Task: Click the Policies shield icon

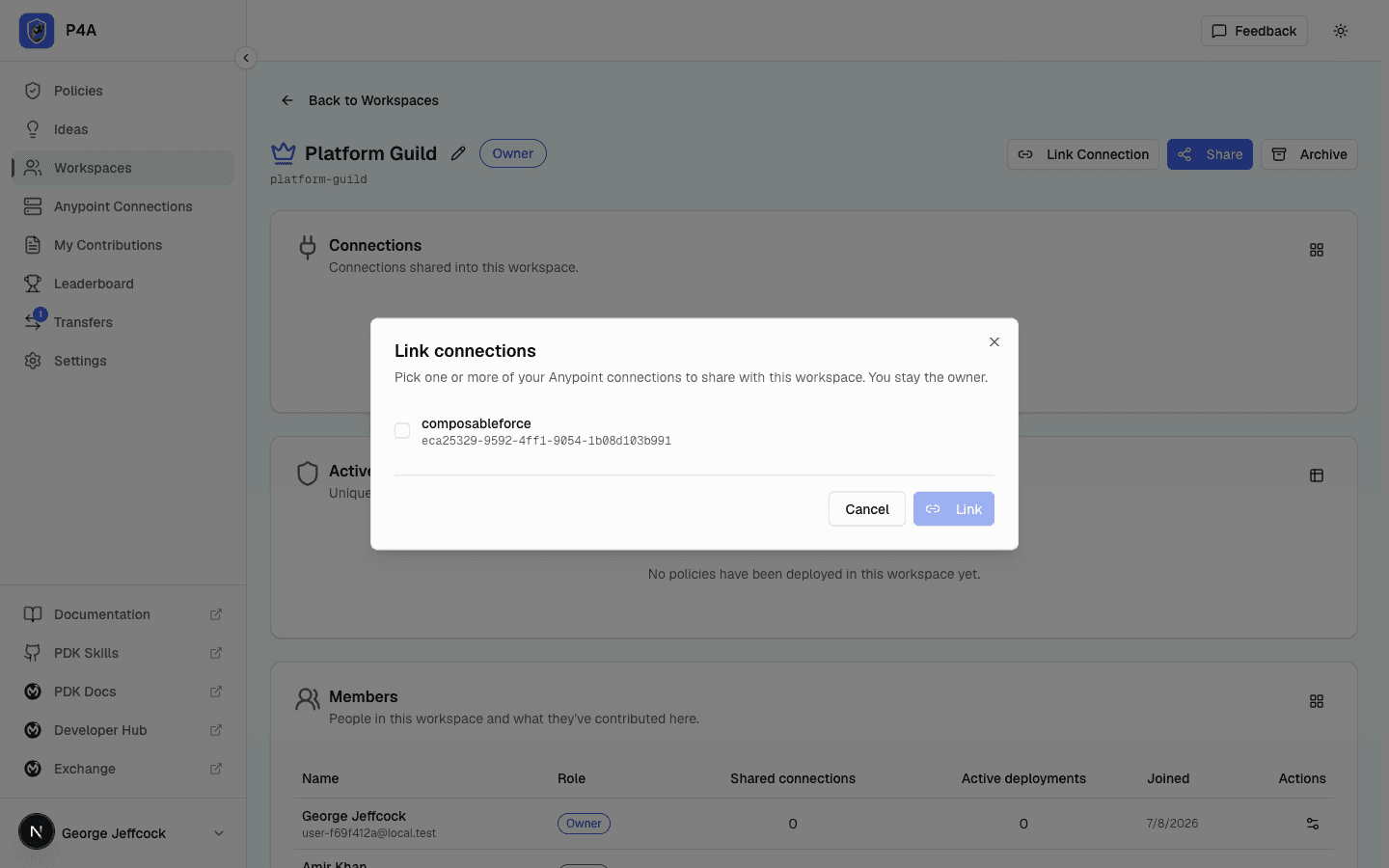Action: point(33,91)
